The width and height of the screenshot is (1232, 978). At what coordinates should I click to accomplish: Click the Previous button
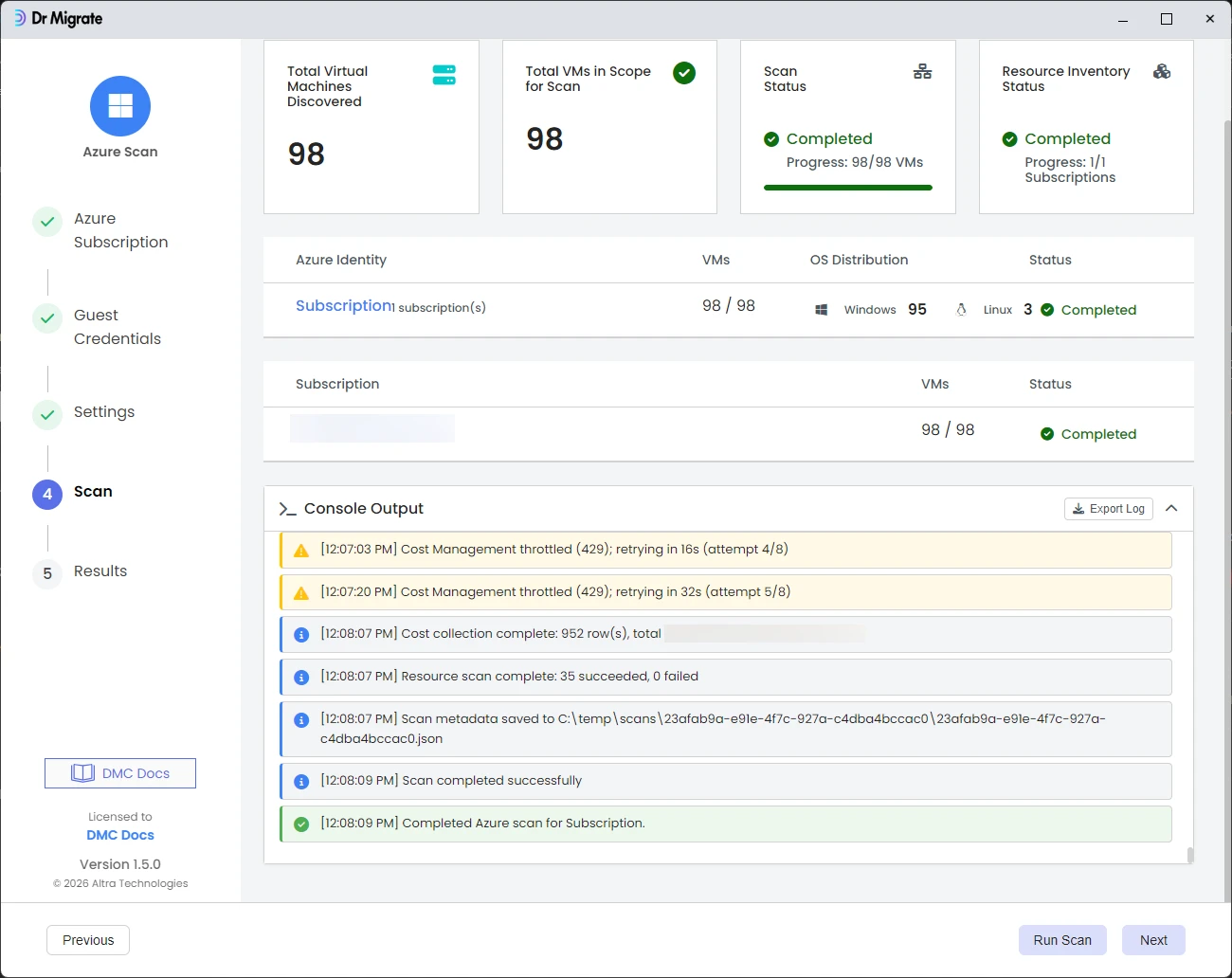[88, 940]
